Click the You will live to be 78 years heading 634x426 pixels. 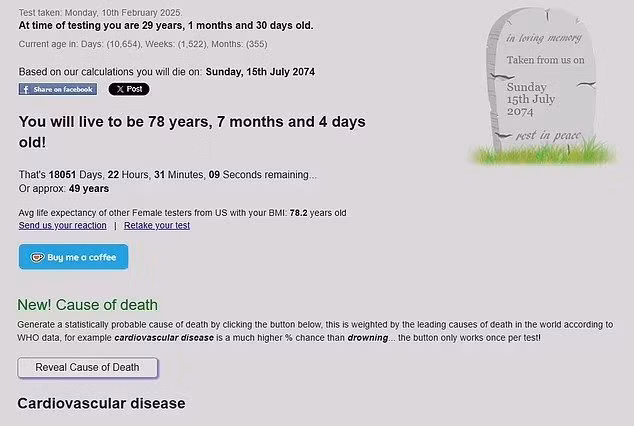point(192,132)
